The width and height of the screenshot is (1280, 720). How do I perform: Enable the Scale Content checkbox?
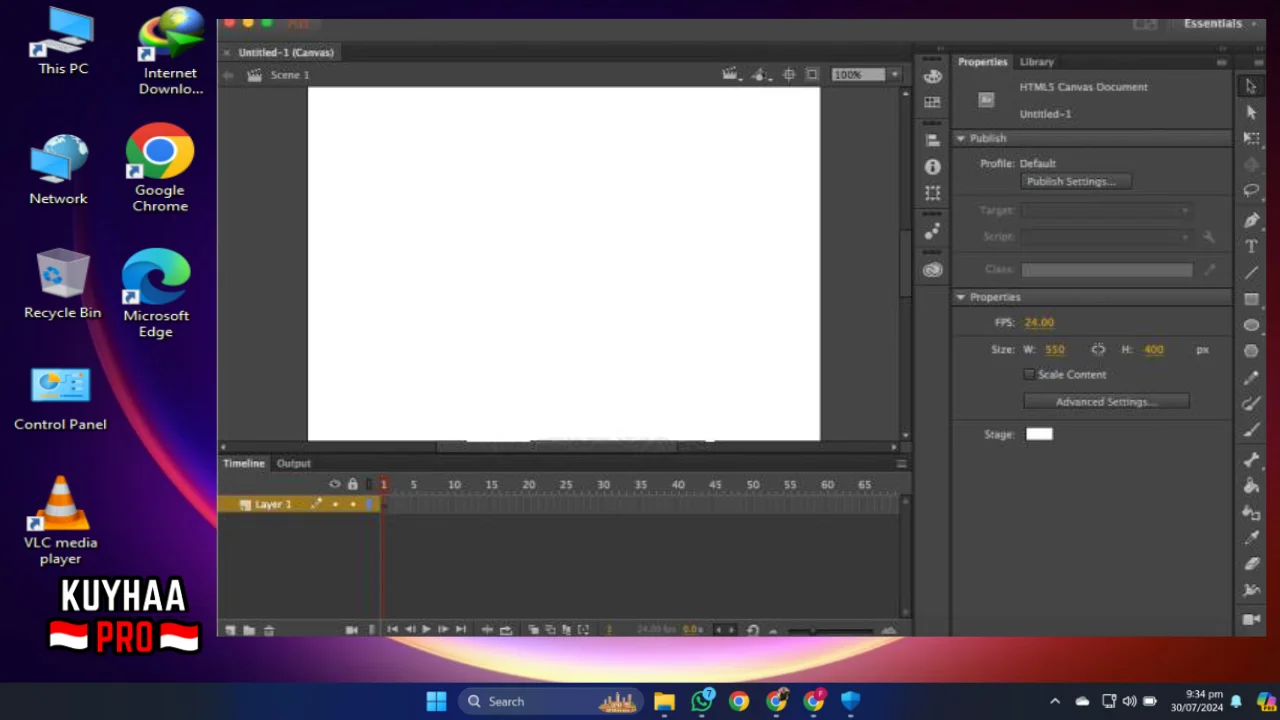click(1028, 374)
